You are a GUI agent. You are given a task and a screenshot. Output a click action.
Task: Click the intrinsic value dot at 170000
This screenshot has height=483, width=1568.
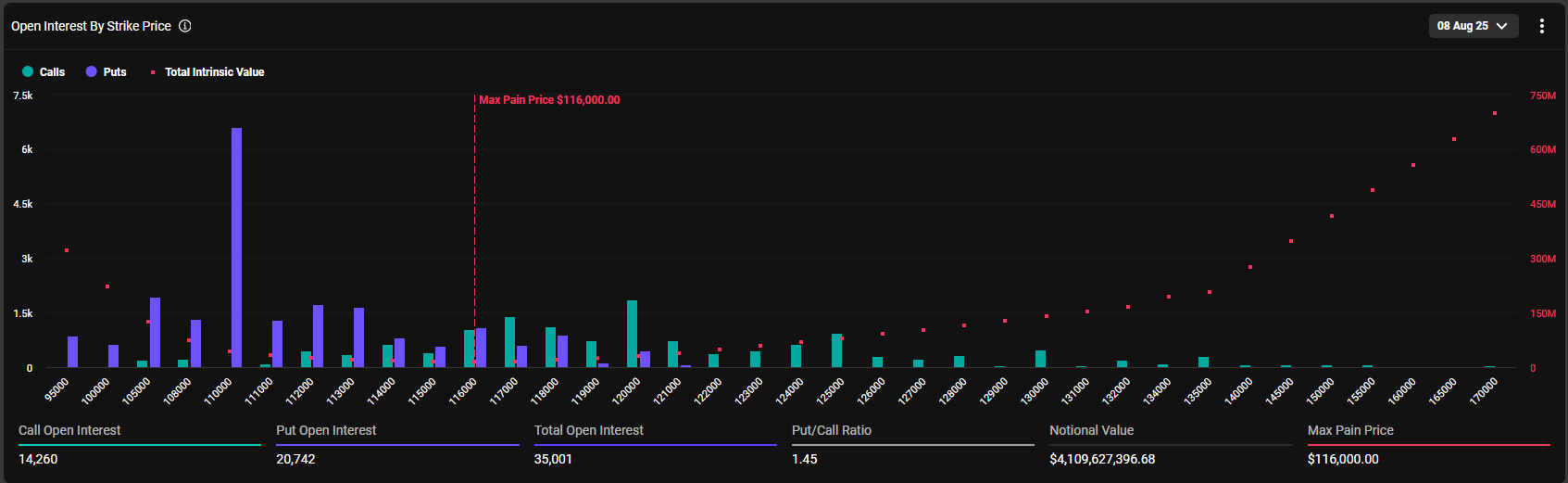tap(1495, 113)
